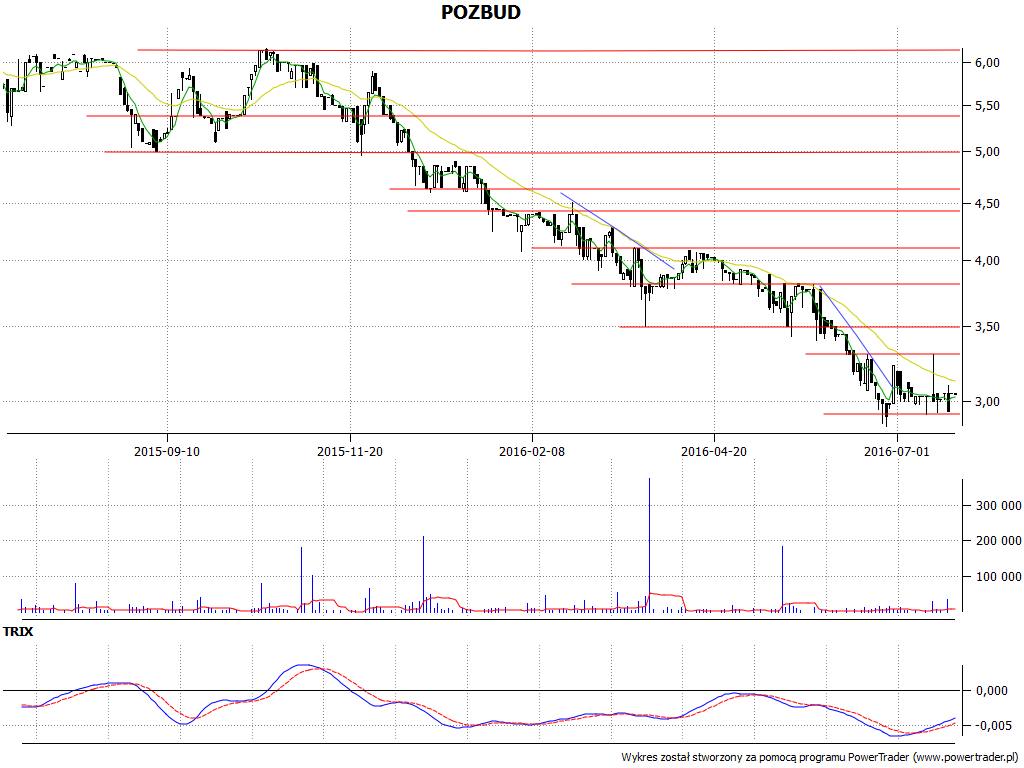Click the tallest volume bar above 300 000

point(649,545)
